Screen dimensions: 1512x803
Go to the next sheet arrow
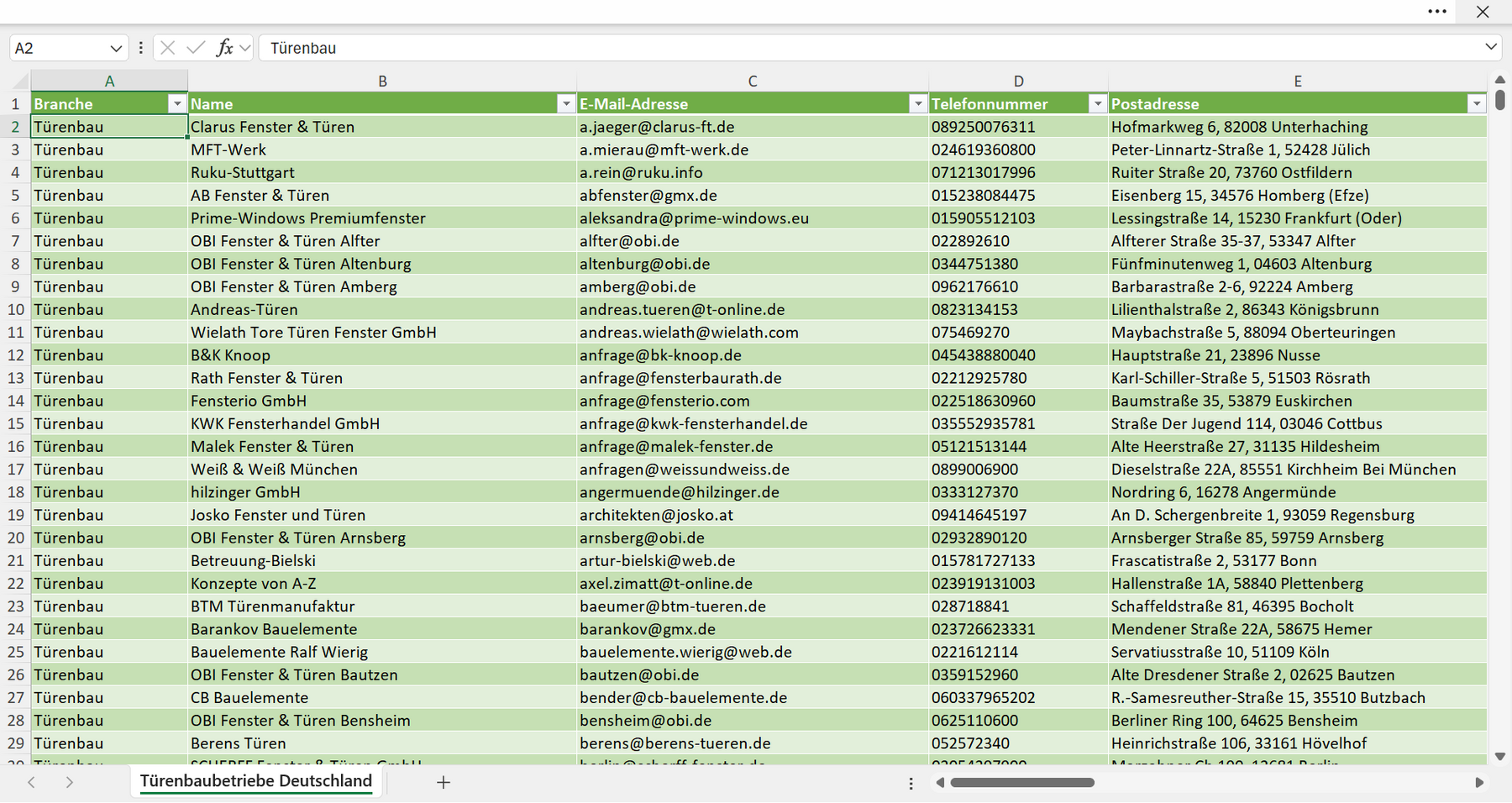tap(70, 782)
